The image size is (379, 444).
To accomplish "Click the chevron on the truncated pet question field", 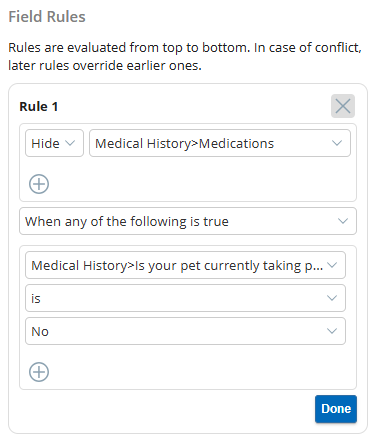I will (332, 265).
